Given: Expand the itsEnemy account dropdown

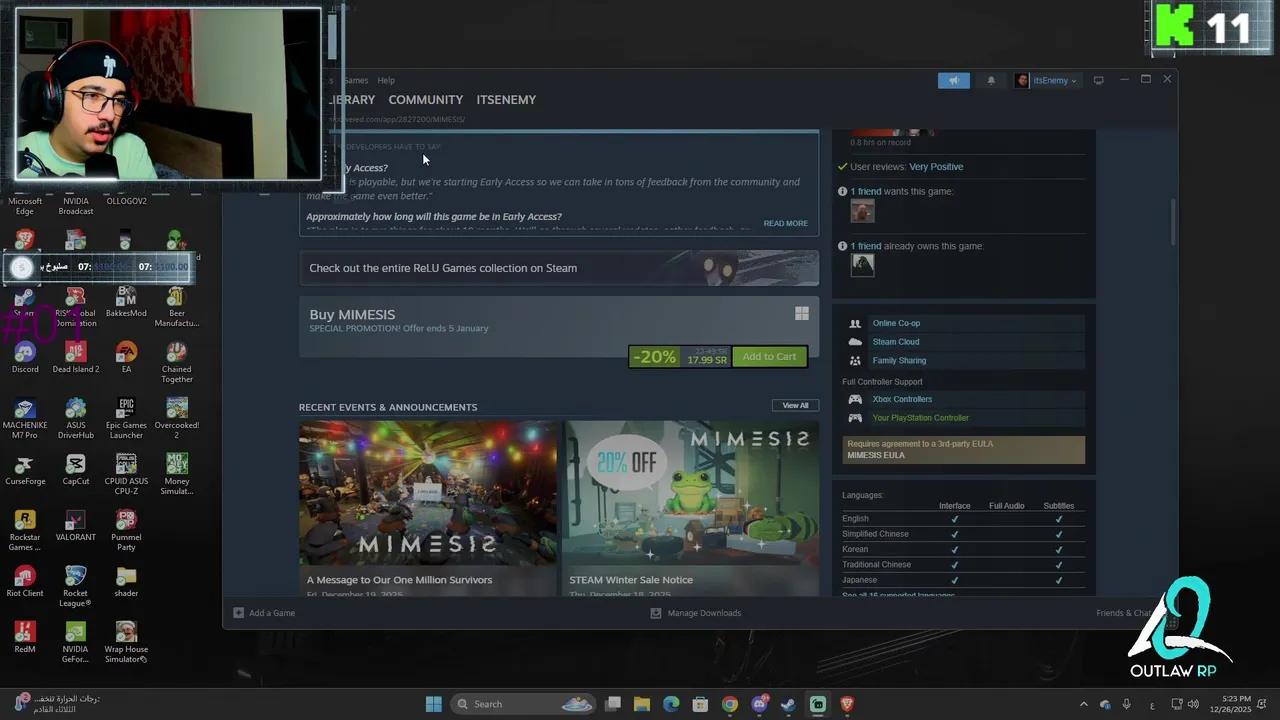Looking at the screenshot, I should [x=1047, y=81].
